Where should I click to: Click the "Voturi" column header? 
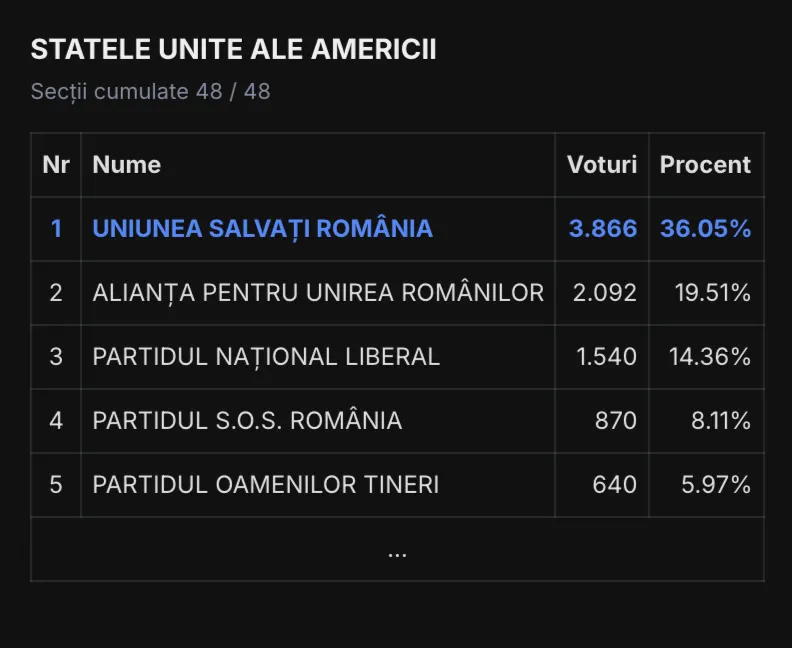(x=602, y=165)
